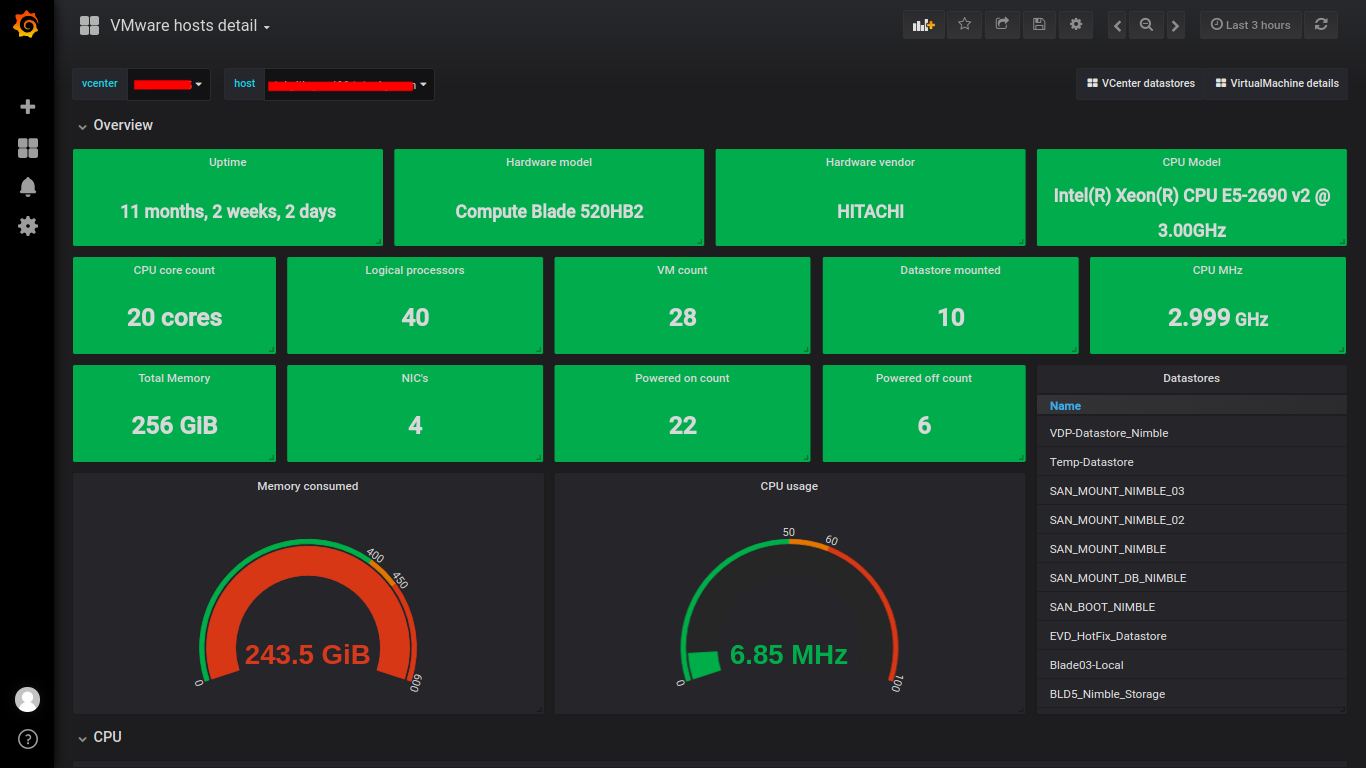Open the VirtualMachine details link
This screenshot has width=1366, height=768.
(x=1277, y=84)
